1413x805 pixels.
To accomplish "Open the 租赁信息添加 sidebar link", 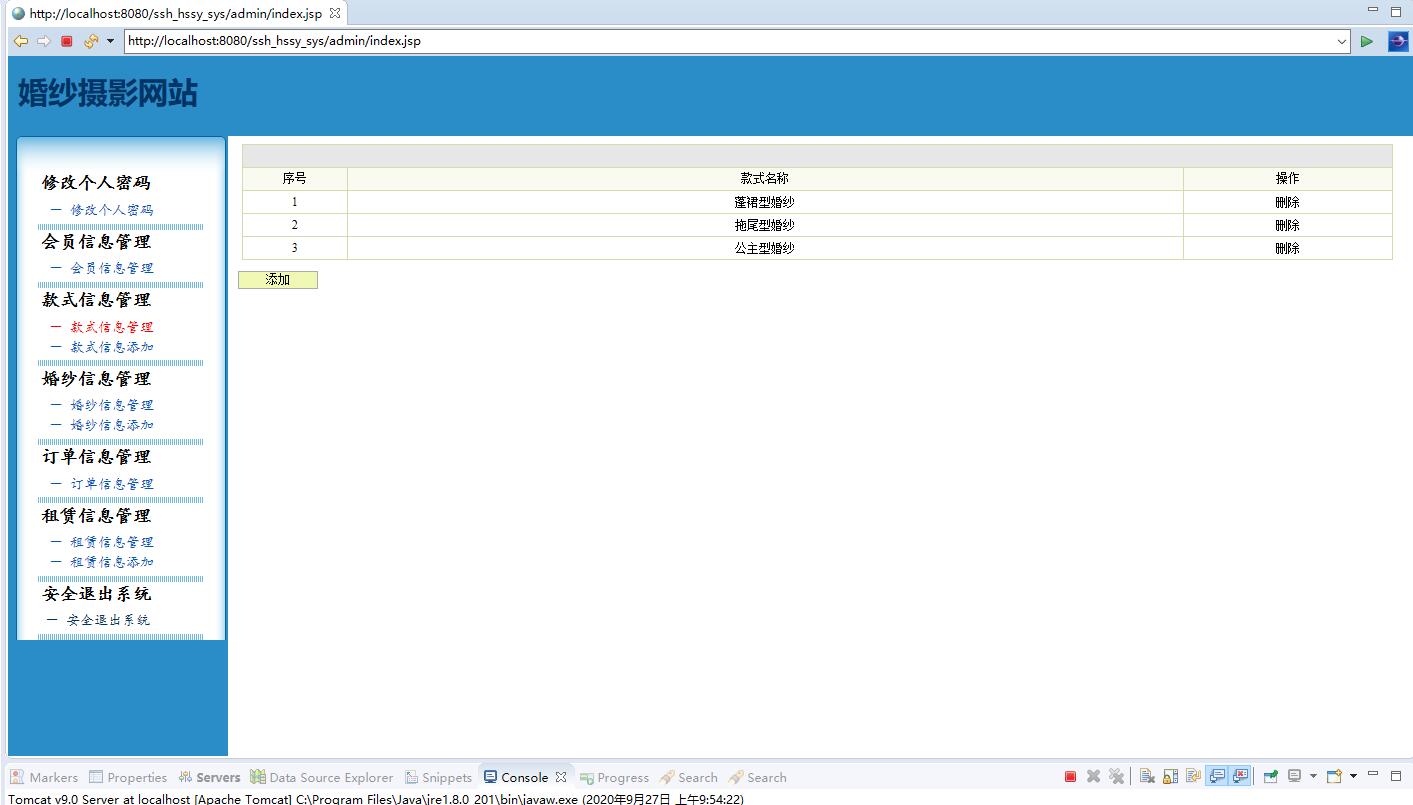I will 112,562.
